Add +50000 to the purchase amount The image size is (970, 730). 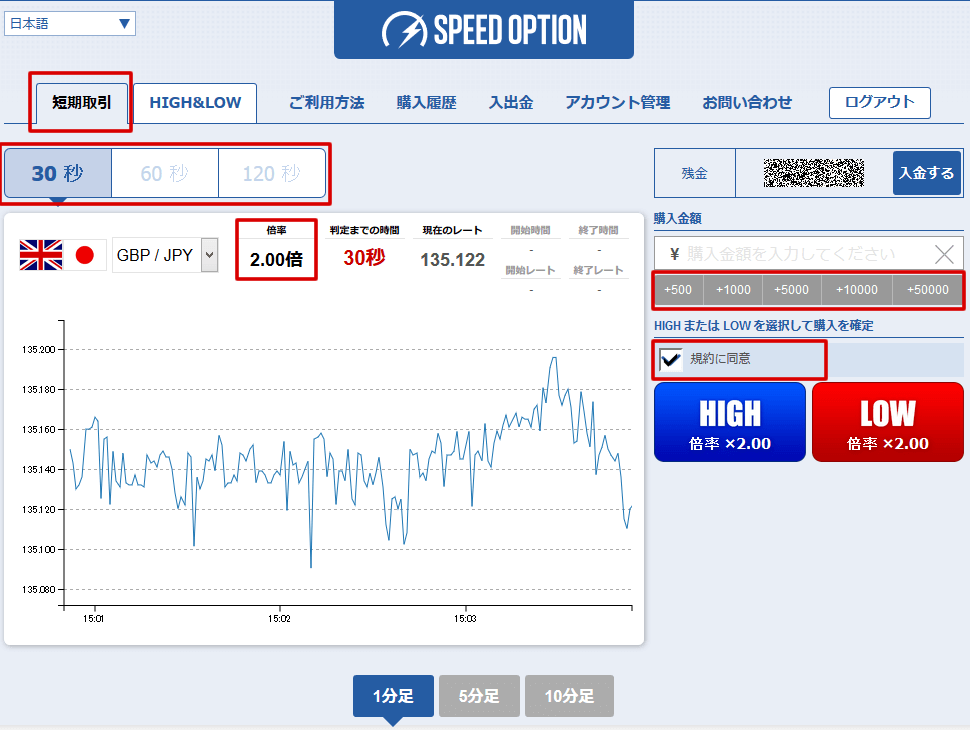(x=927, y=290)
